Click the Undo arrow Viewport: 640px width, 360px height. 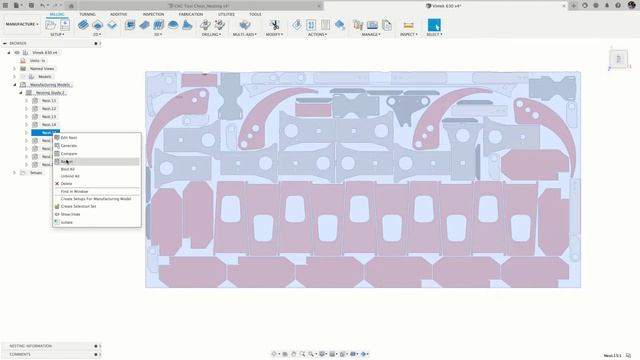[42, 6]
